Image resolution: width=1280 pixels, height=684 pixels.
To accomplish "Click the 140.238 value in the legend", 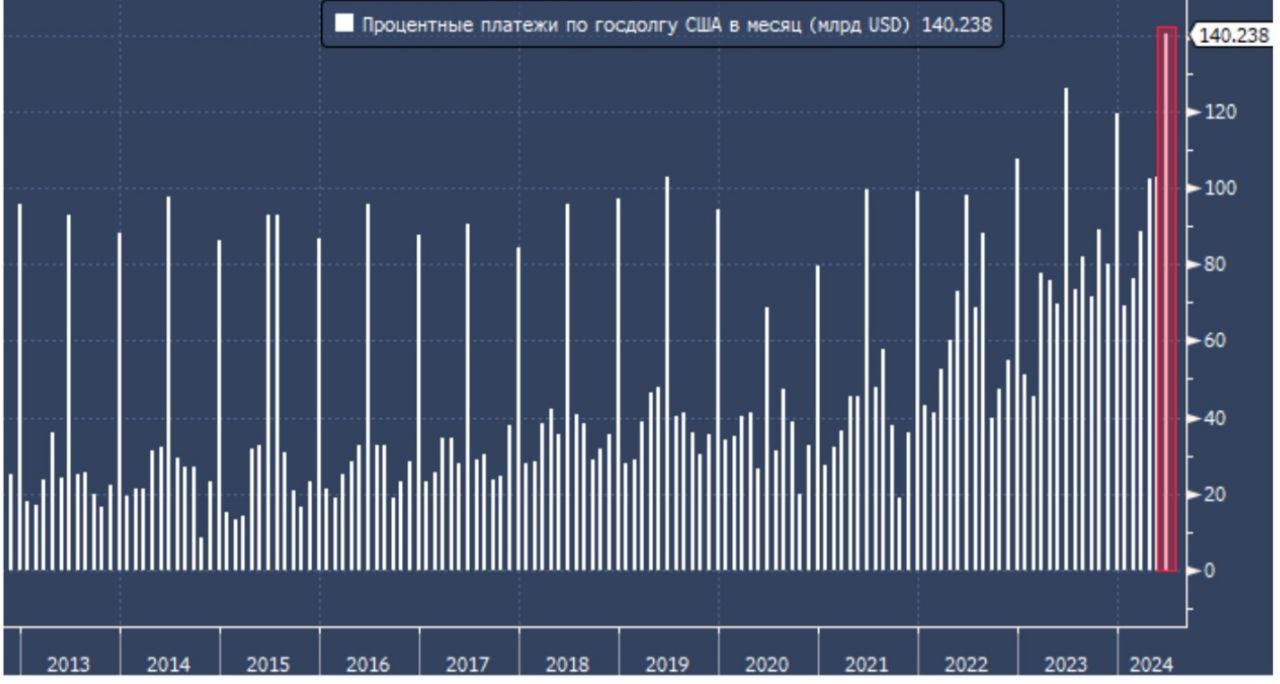I will (x=954, y=25).
